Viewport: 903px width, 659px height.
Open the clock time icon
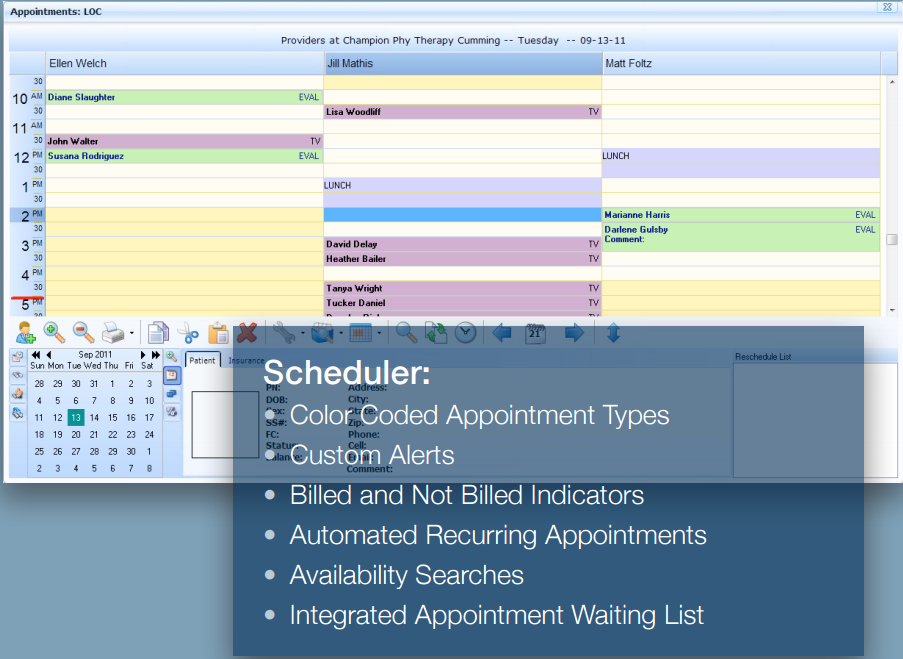pyautogui.click(x=465, y=333)
